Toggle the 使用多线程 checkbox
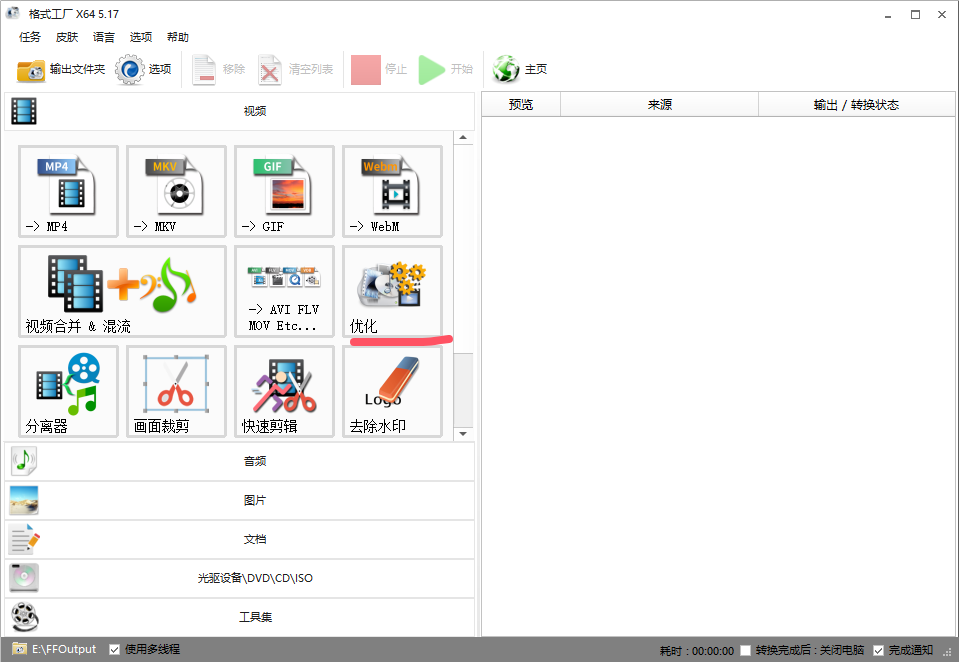The height and width of the screenshot is (662, 959). tap(115, 649)
